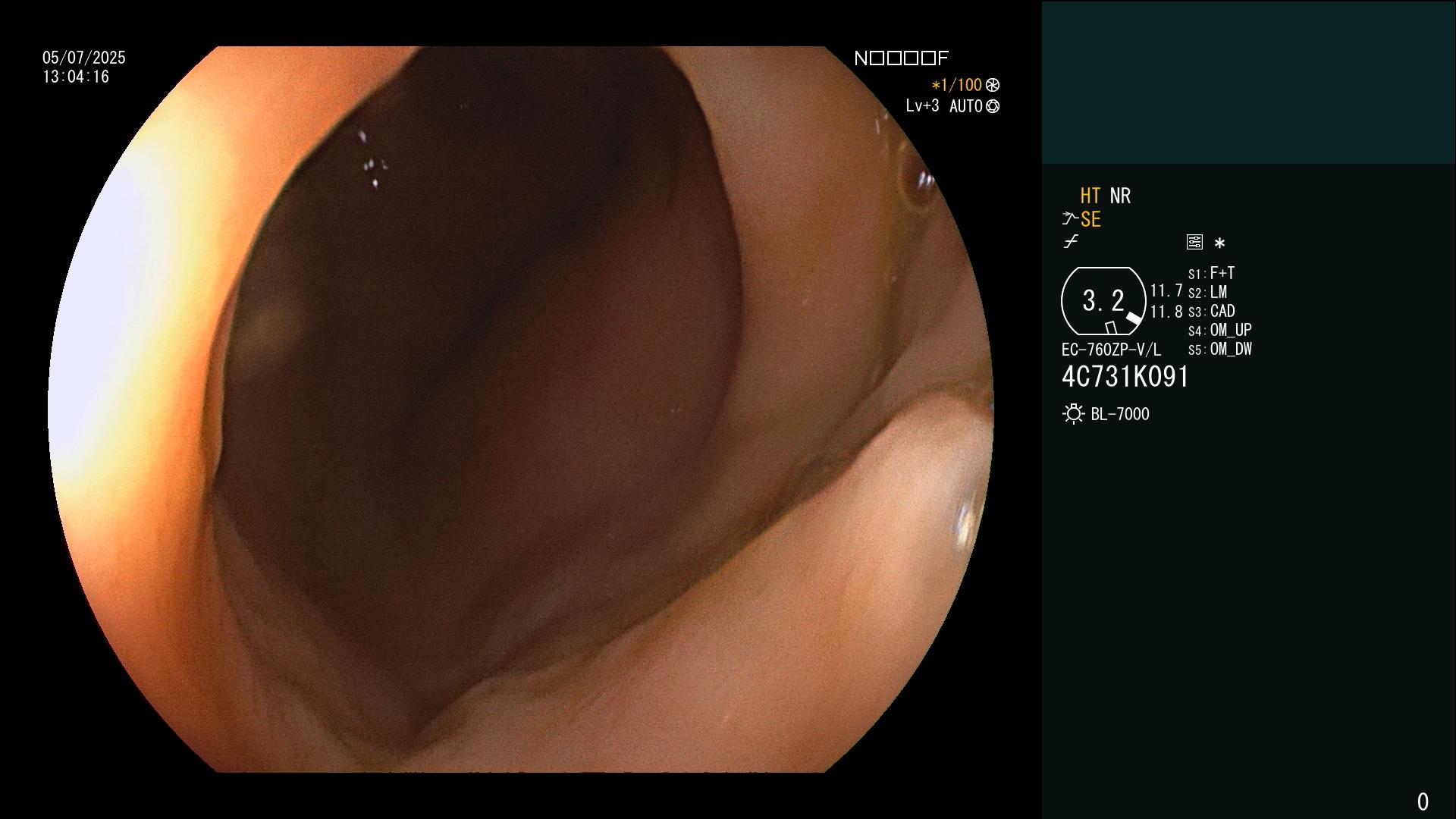This screenshot has width=1456, height=819.
Task: Click the iris icon after AUTO
Action: pos(993,106)
